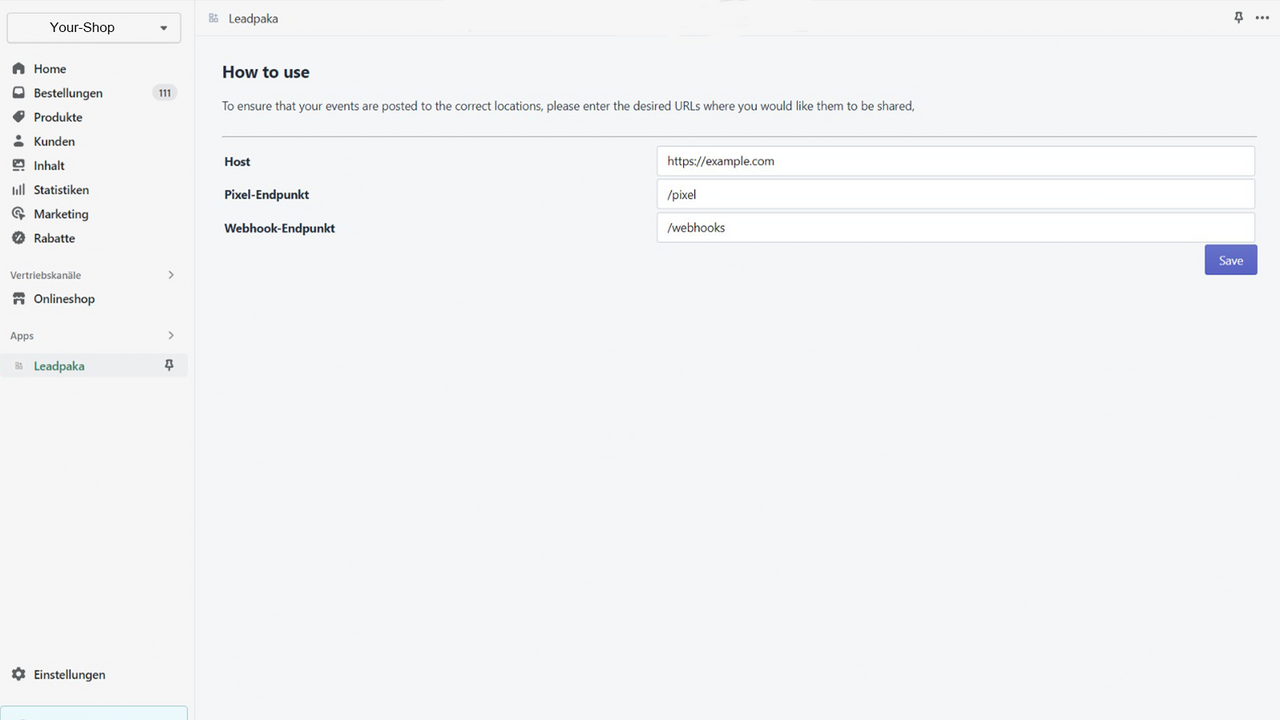Viewport: 1280px width, 720px height.
Task: Click the Host URL input field
Action: 954,160
